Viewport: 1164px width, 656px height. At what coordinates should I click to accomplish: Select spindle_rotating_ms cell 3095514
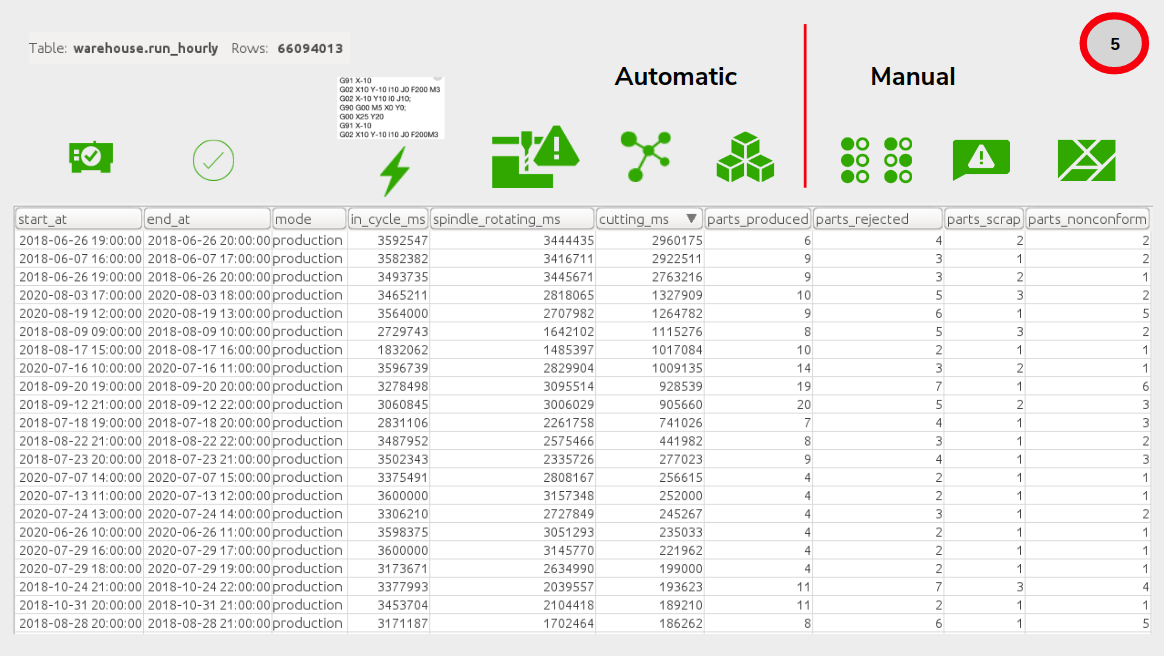512,386
